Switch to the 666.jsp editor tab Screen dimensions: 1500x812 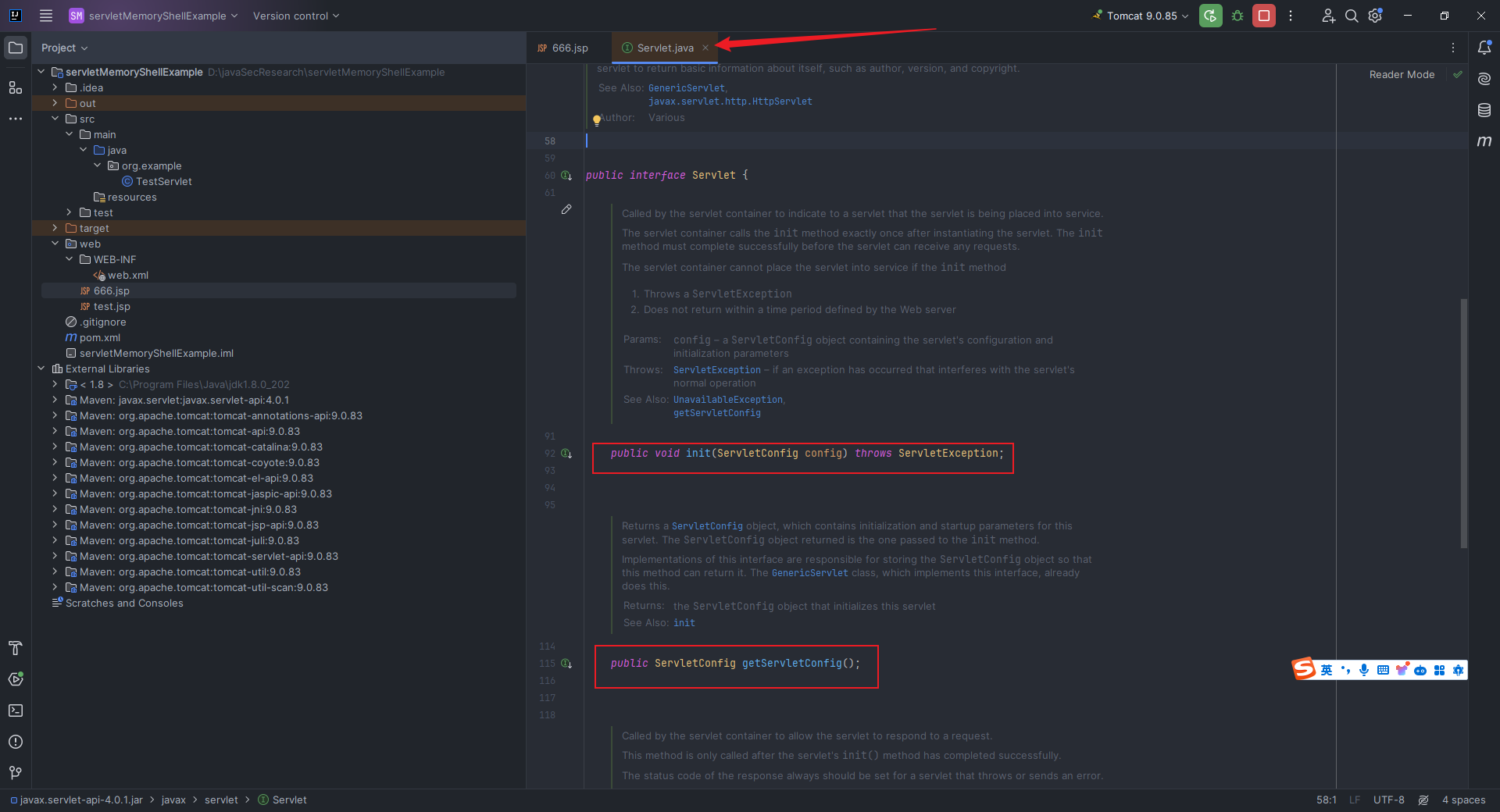coord(563,48)
